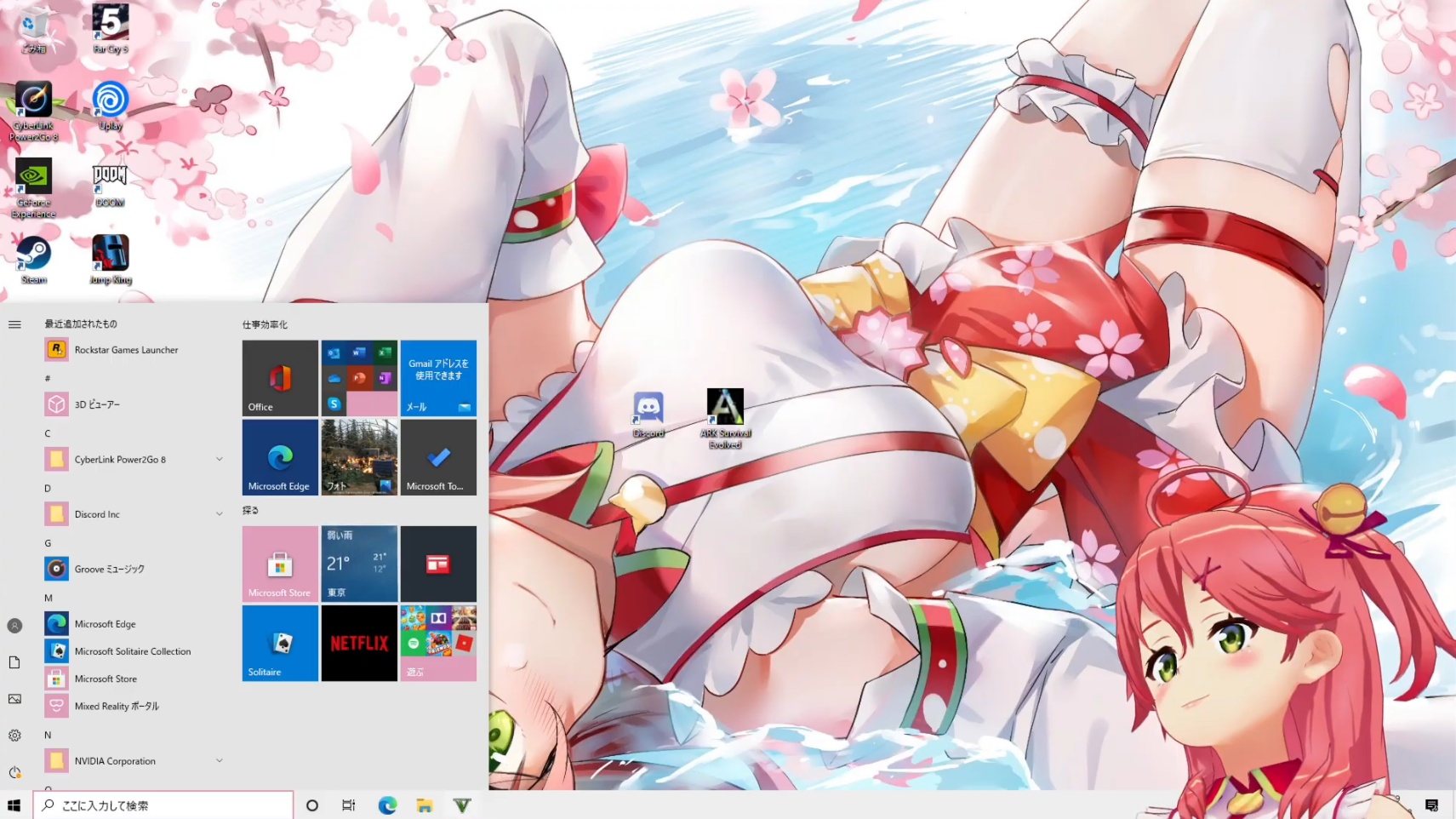Launch the Netflix tile
1456x819 pixels.
point(359,643)
